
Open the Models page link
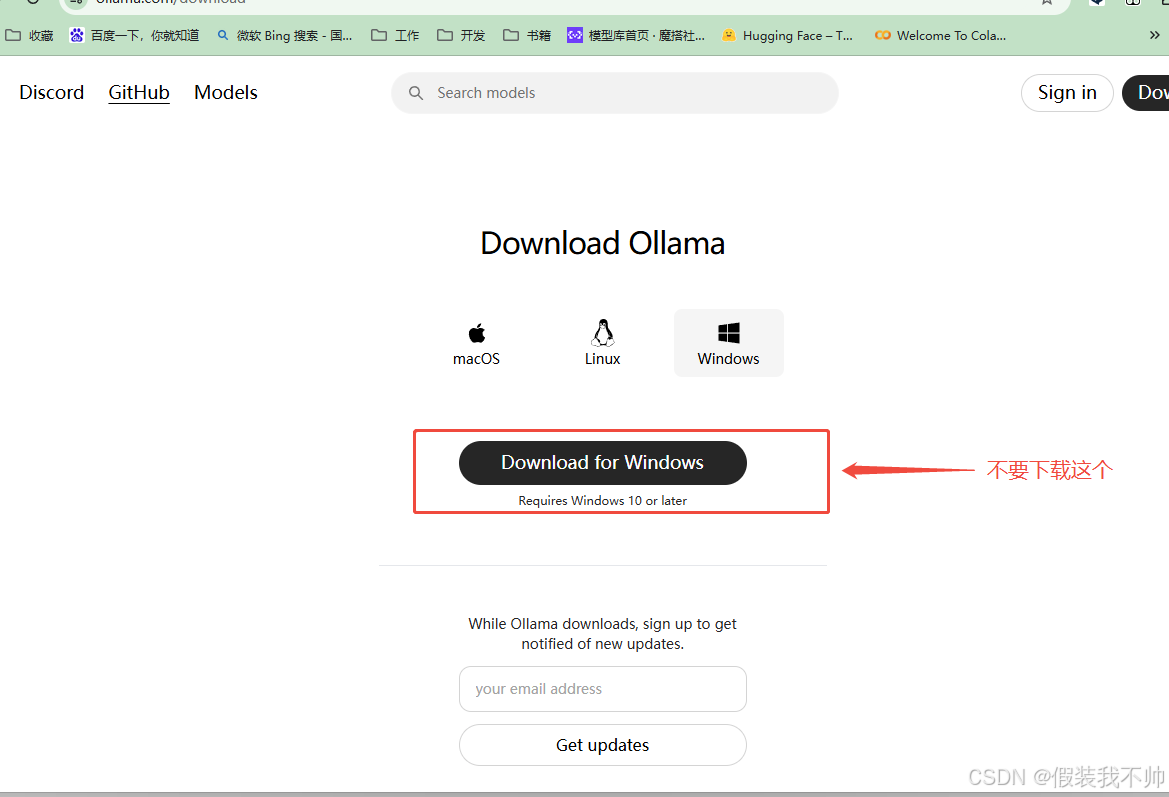coord(226,92)
